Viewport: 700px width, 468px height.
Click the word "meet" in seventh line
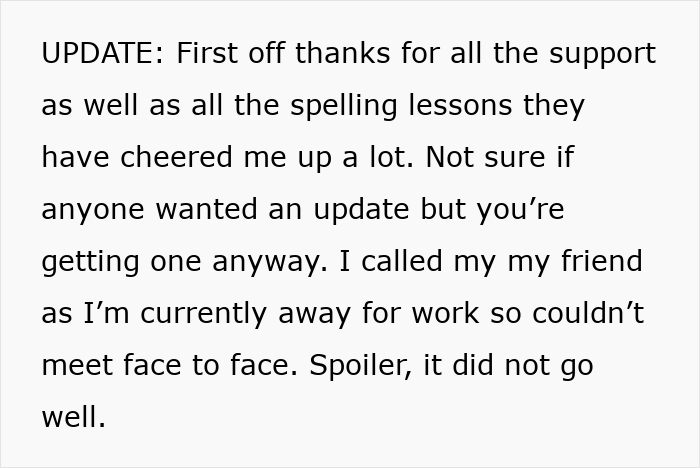[77, 365]
